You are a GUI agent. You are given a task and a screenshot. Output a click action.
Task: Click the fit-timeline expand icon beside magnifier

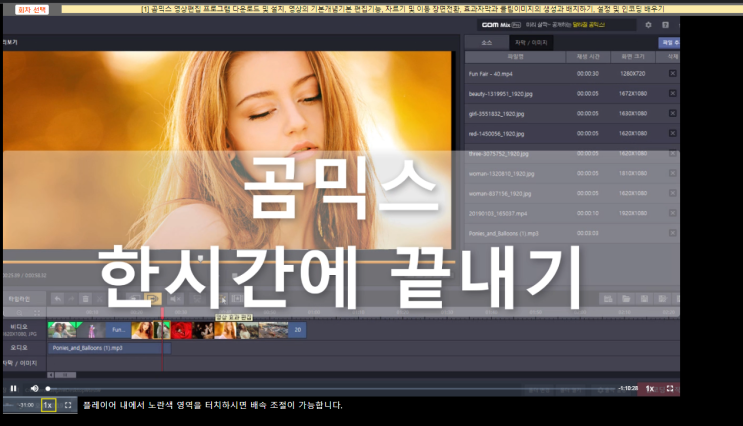pos(37,313)
